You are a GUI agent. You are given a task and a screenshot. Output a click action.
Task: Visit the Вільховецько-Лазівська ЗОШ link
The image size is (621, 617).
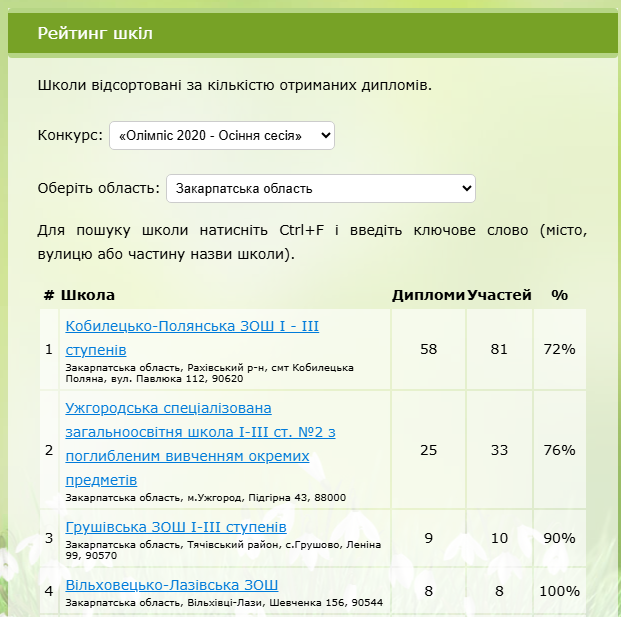[171, 585]
